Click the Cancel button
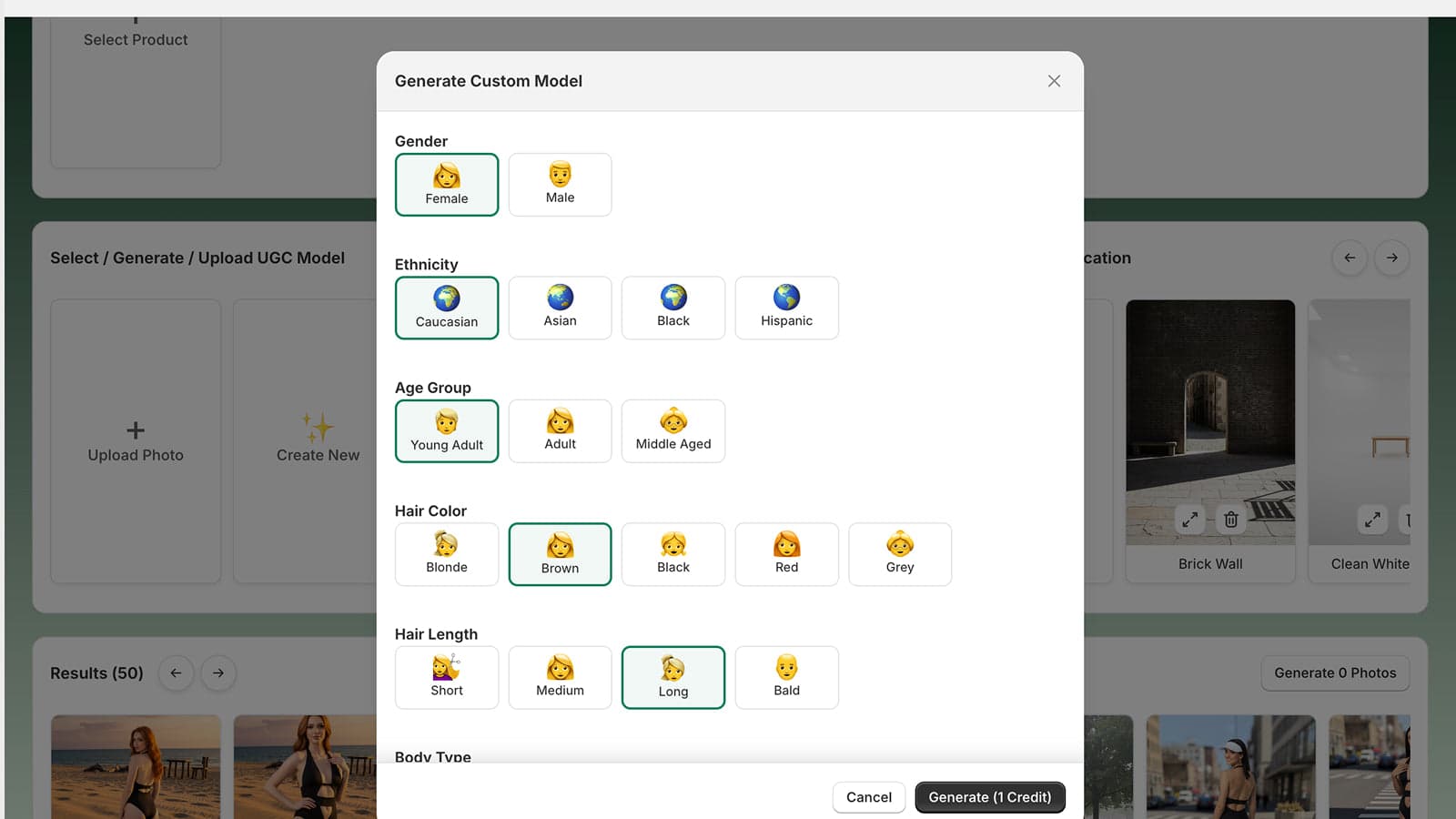Screen dimensions: 1456x819 point(868,796)
